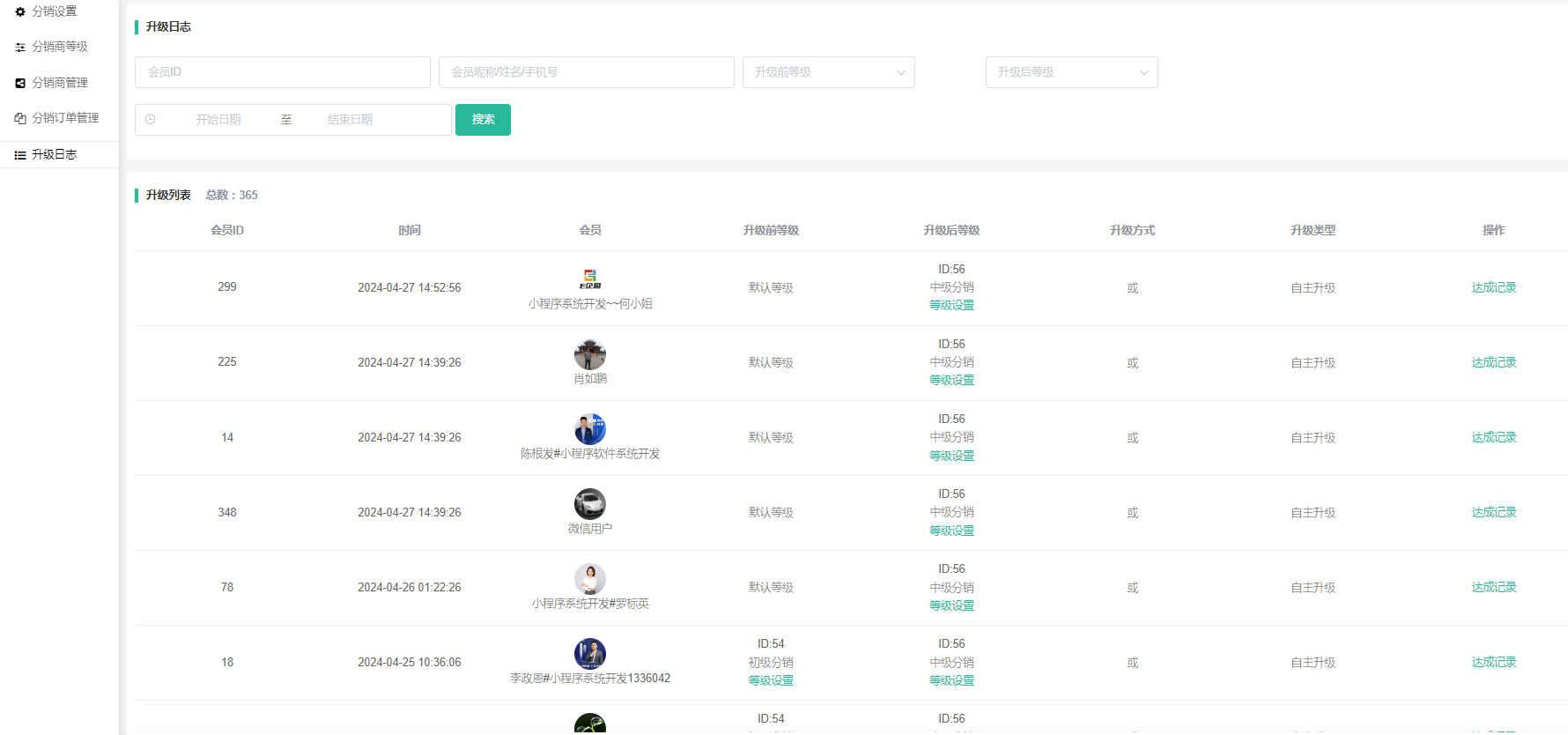Screen dimensions: 1568x735
Task: Select the 开始日期 start date field
Action: (x=218, y=120)
